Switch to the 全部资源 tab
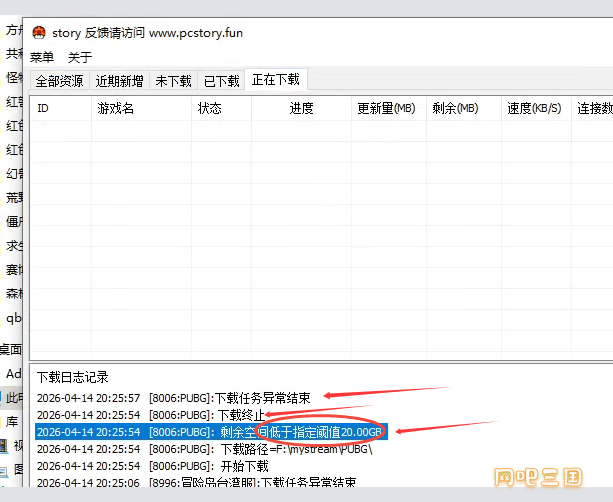Viewport: 613px width, 502px height. coord(59,81)
